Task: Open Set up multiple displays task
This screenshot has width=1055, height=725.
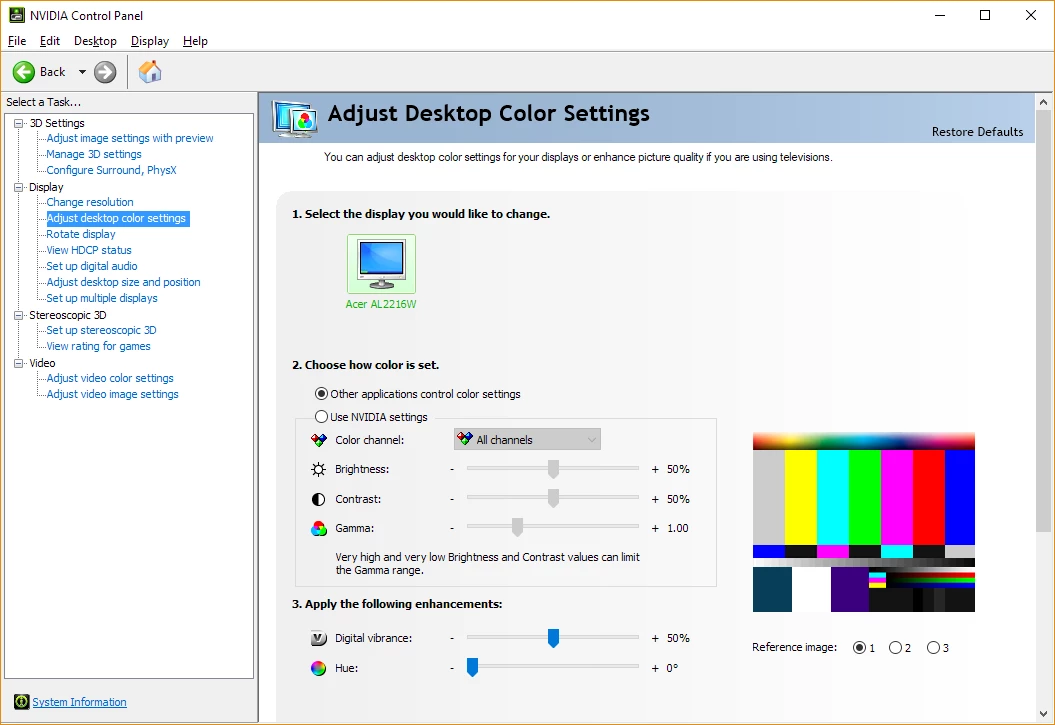Action: click(102, 298)
